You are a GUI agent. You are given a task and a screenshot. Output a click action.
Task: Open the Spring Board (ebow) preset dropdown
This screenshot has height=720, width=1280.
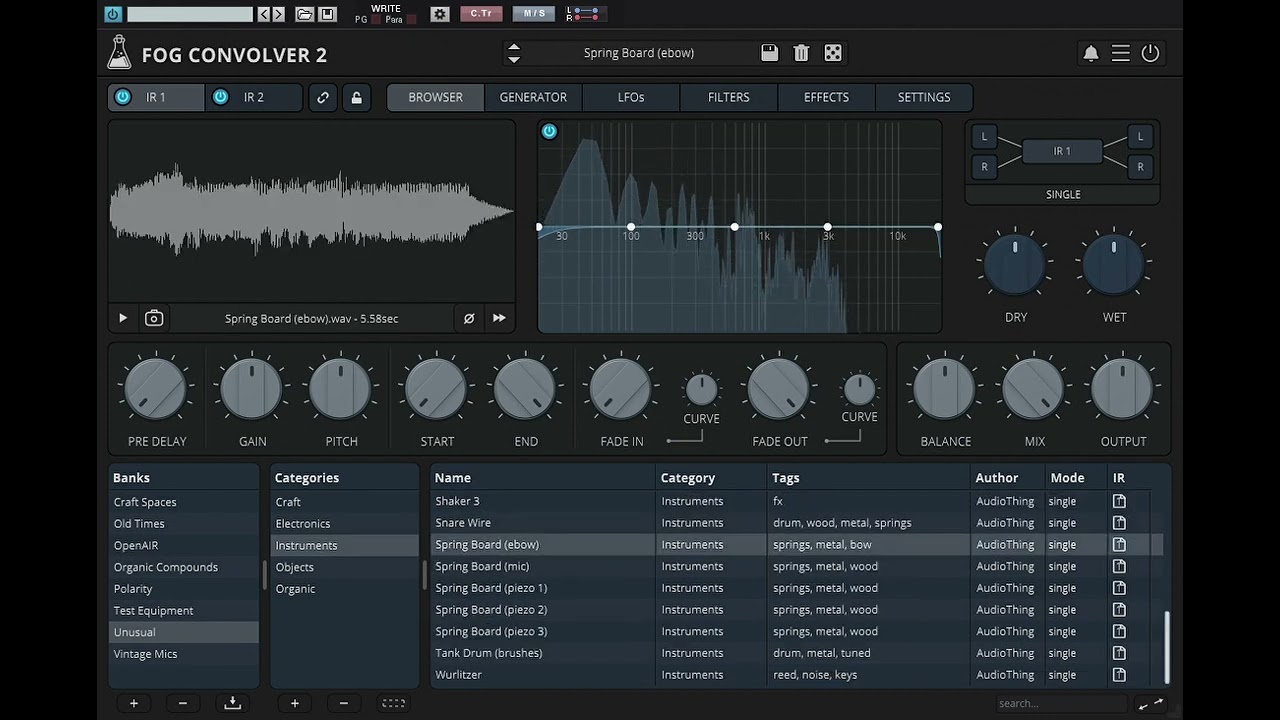coord(639,53)
